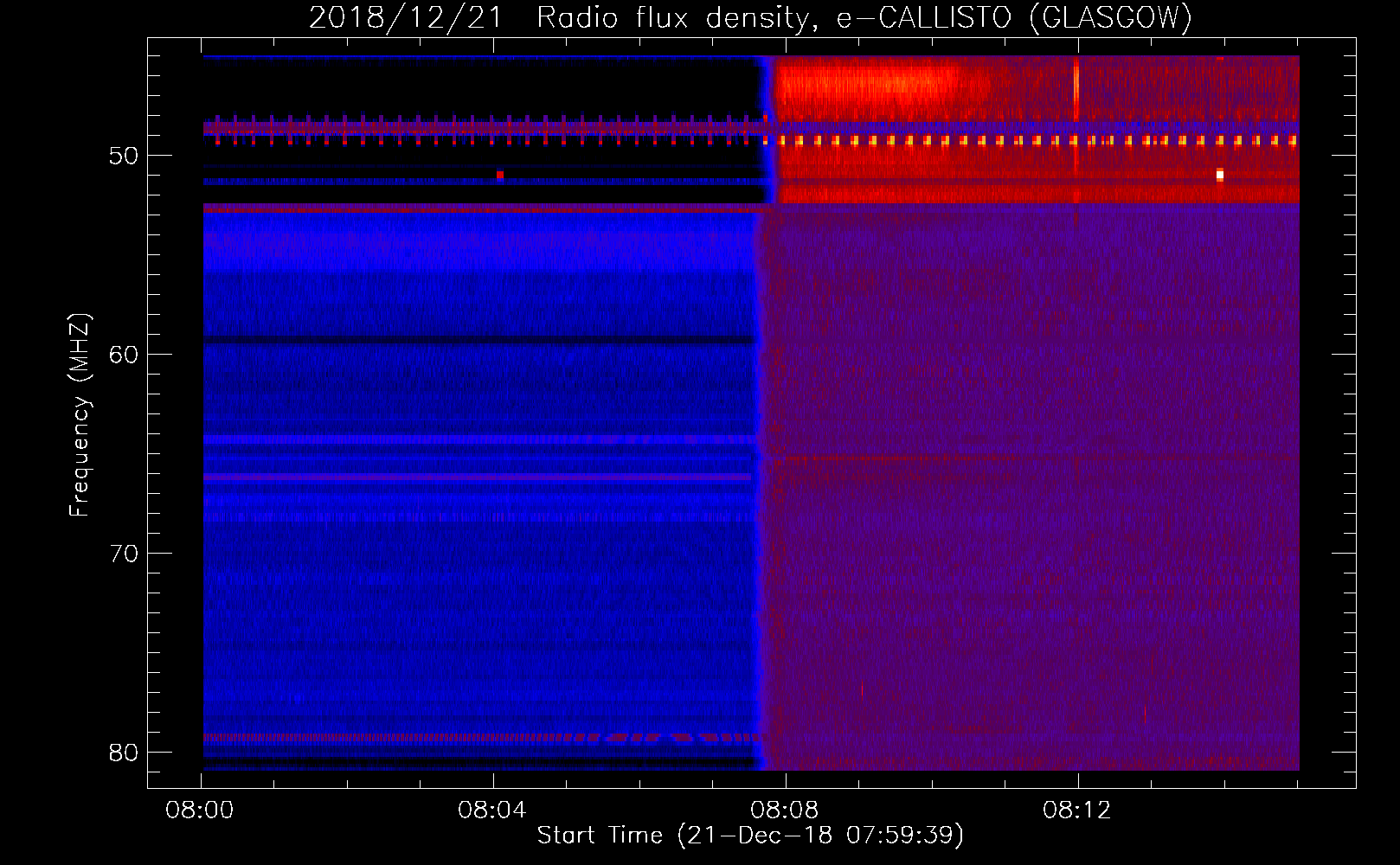Viewport: 1400px width, 865px height.
Task: Click the small red marker near 51 MHz at 08:04
Action: click(x=500, y=175)
